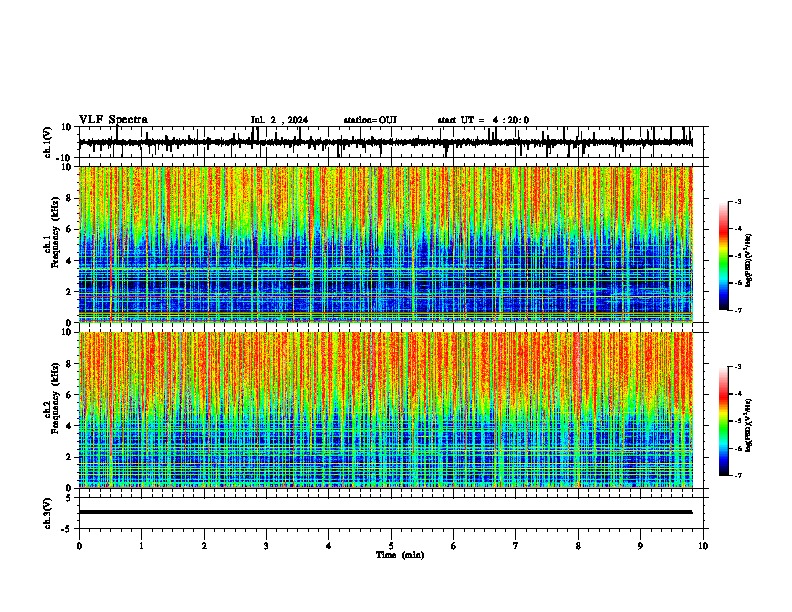The image size is (792, 612).
Task: Select the "ch.2 Frequency (kHz)" axis label
Action: coord(52,398)
